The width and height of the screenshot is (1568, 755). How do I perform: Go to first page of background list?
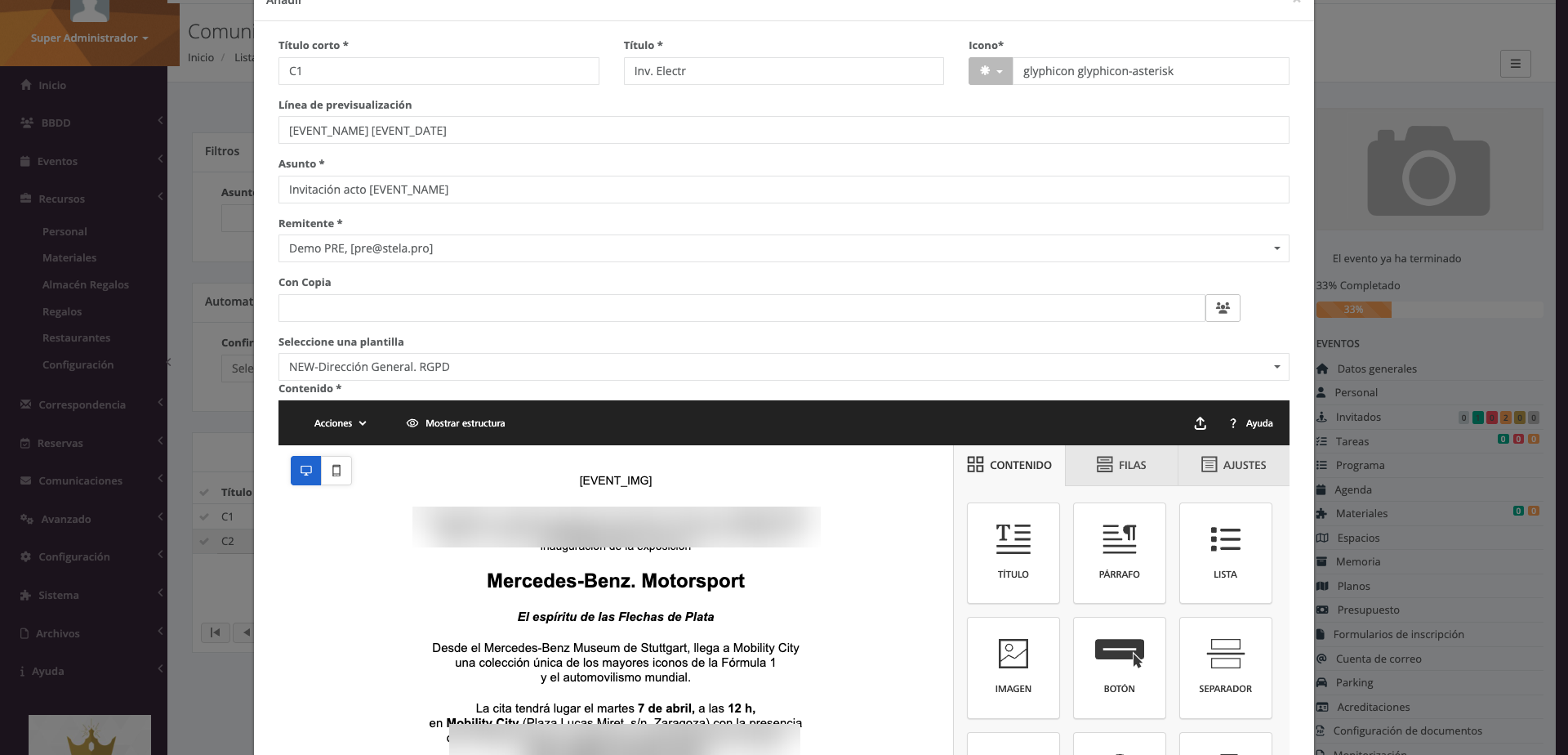pos(215,632)
